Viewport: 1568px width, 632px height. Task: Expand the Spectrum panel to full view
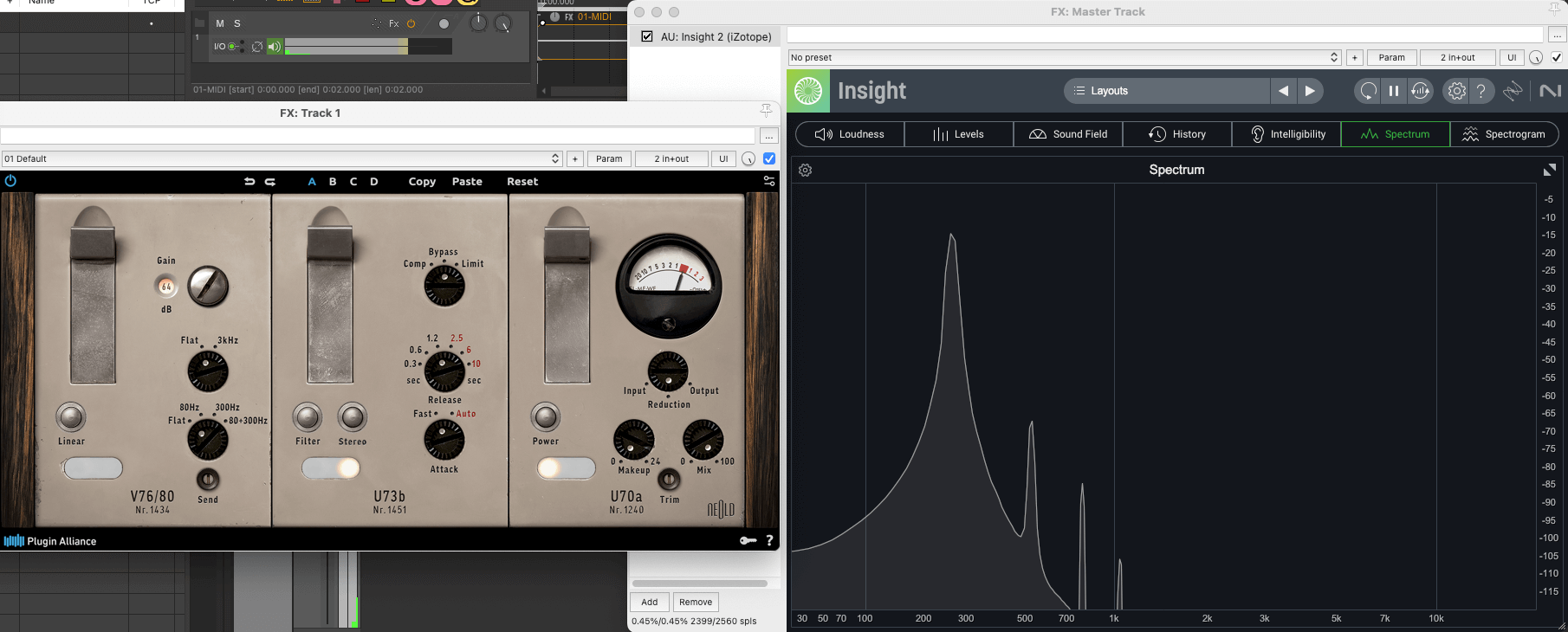1549,171
